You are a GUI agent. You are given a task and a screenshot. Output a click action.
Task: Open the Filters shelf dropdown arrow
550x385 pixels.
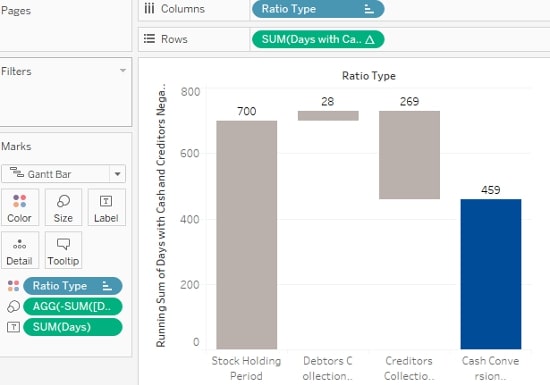pos(123,70)
